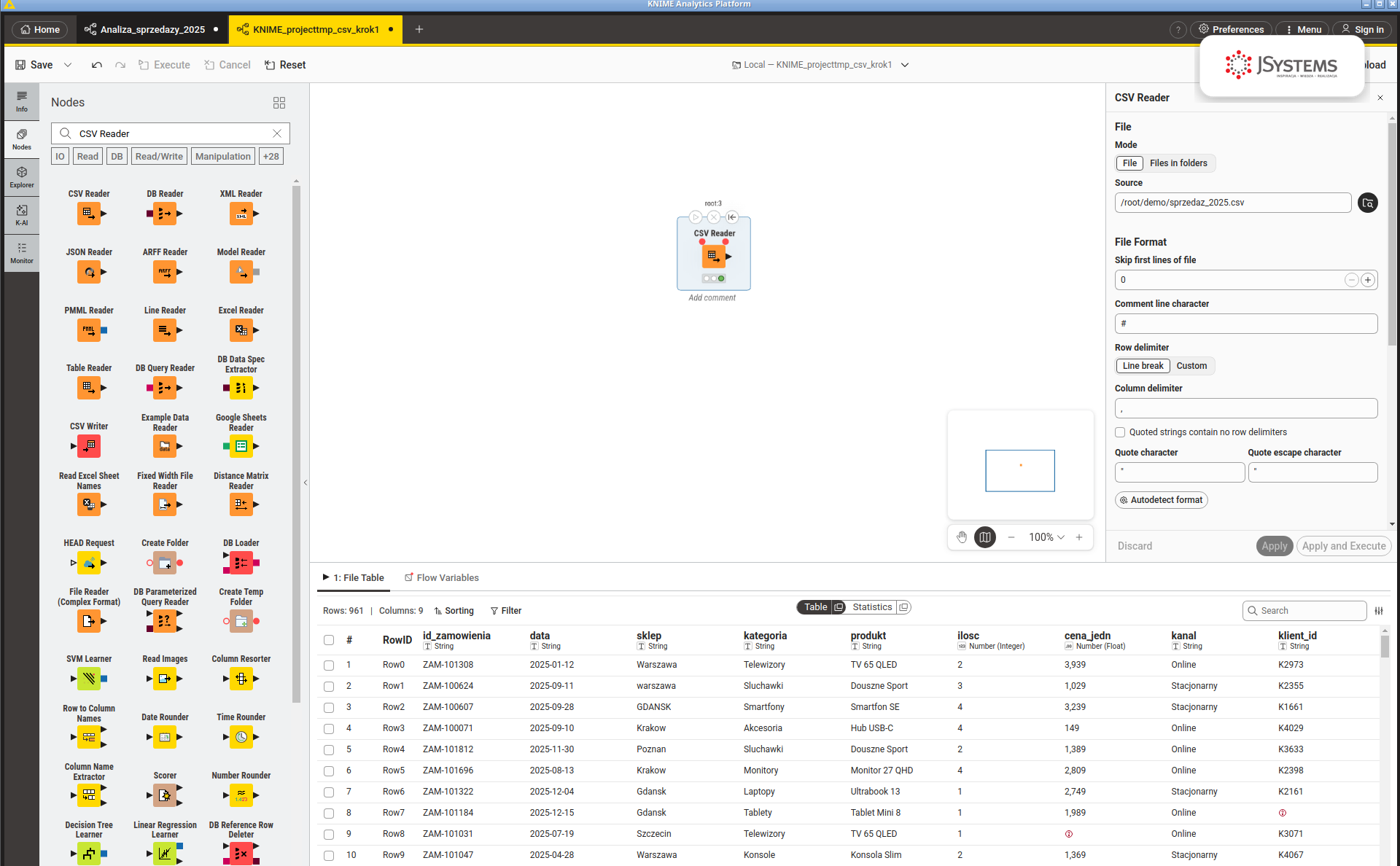Select the PMML Reader node icon
Viewport: 1400px width, 866px height.
pyautogui.click(x=89, y=330)
